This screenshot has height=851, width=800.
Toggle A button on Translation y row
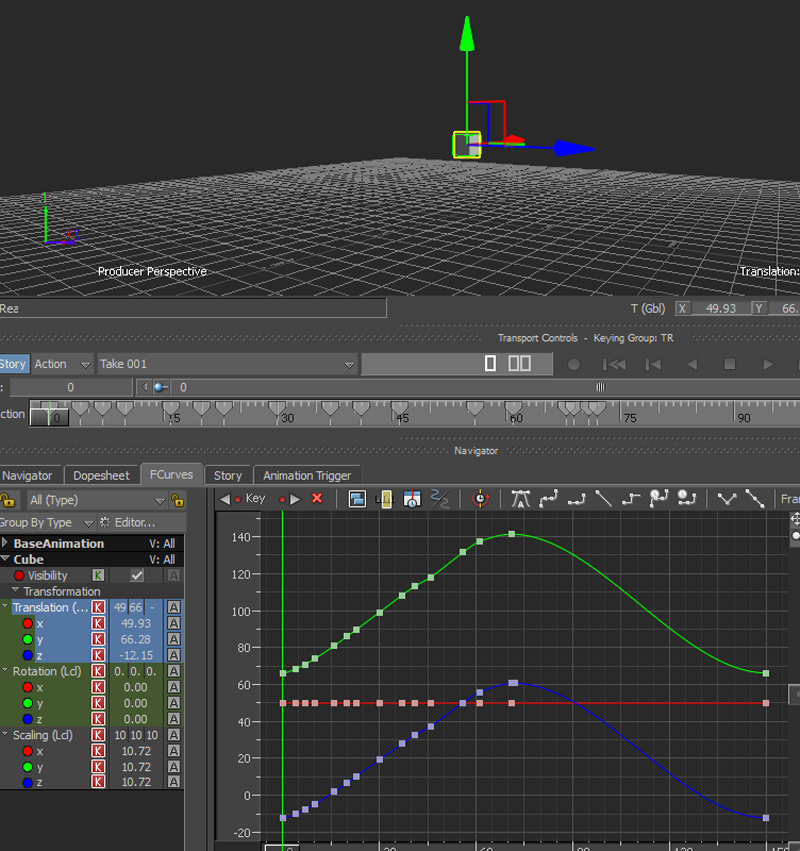174,639
